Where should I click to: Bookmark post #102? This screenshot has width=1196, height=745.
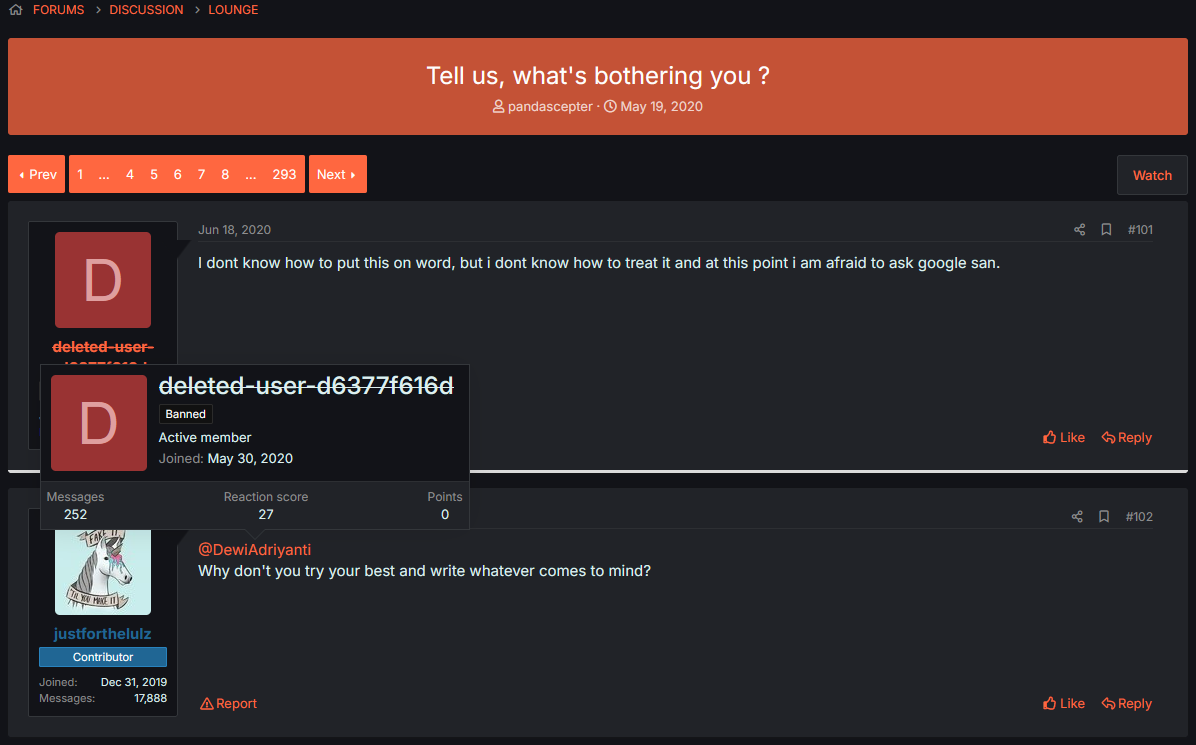coord(1104,516)
